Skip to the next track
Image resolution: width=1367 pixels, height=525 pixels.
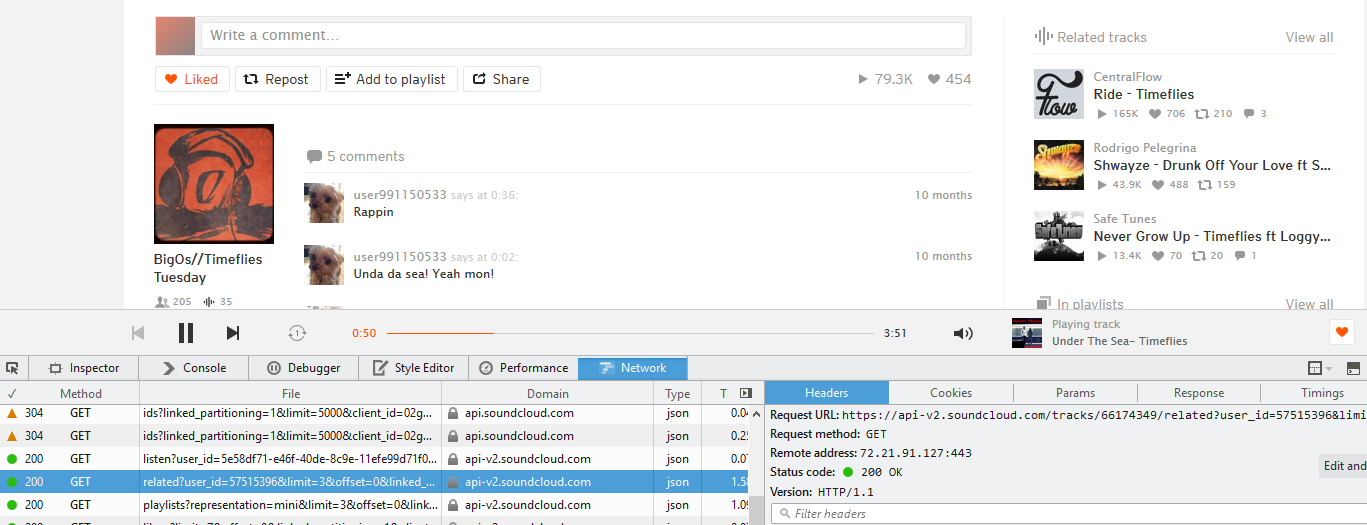click(233, 333)
